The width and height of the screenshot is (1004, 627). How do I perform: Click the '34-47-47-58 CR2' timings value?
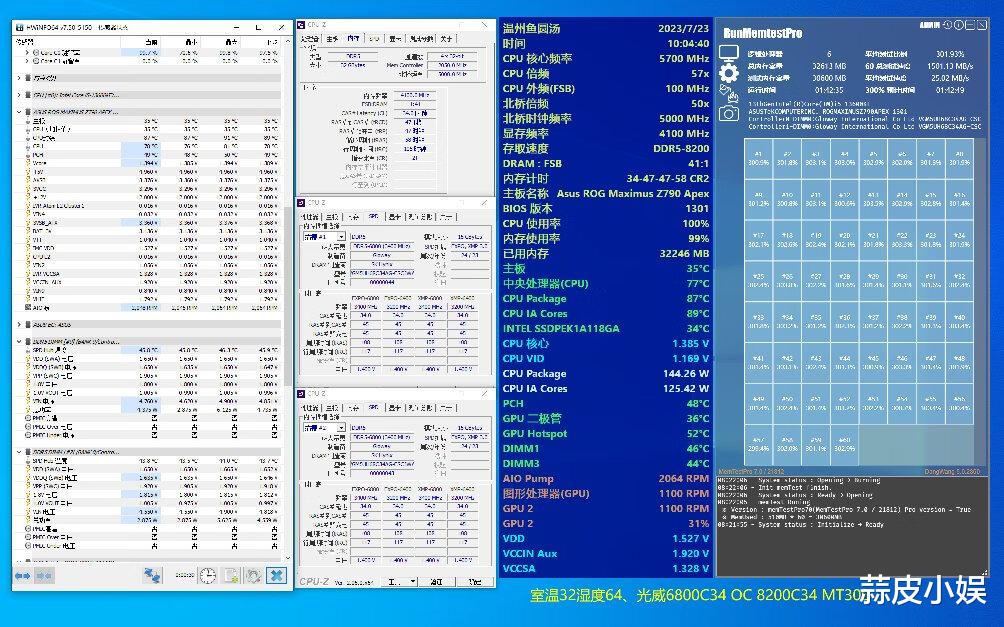(x=668, y=179)
